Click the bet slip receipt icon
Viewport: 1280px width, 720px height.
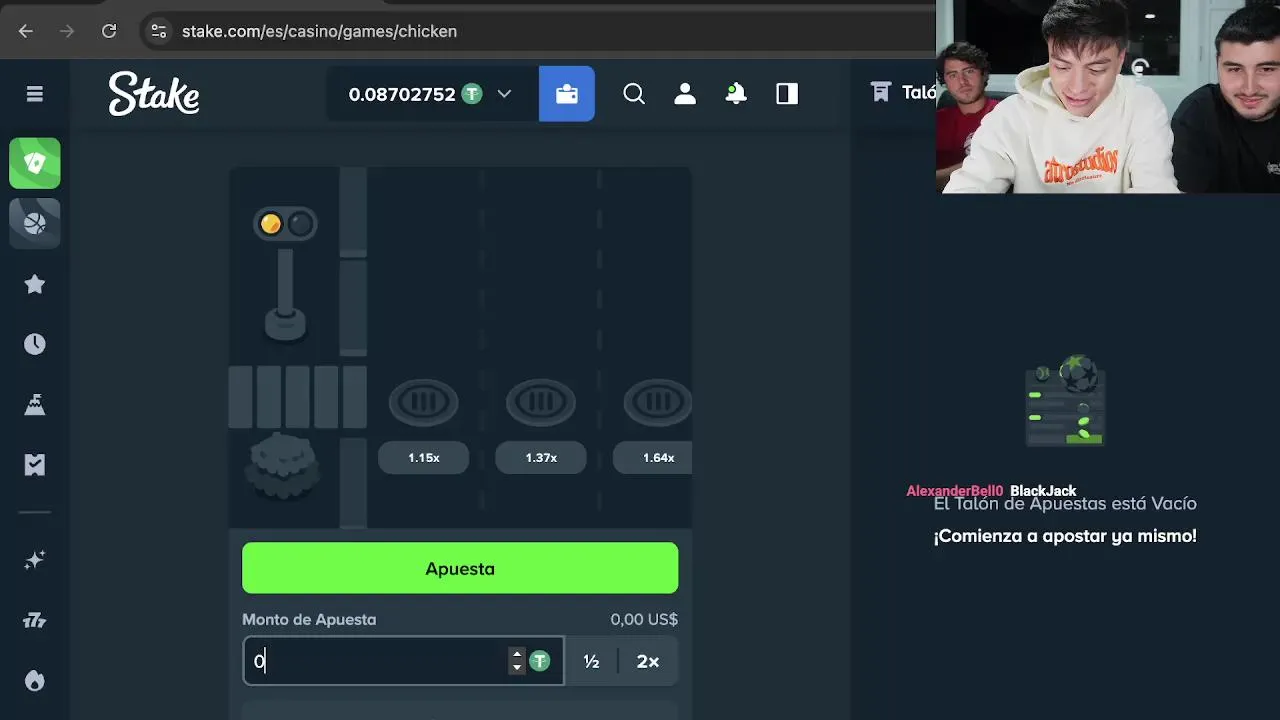click(x=880, y=93)
